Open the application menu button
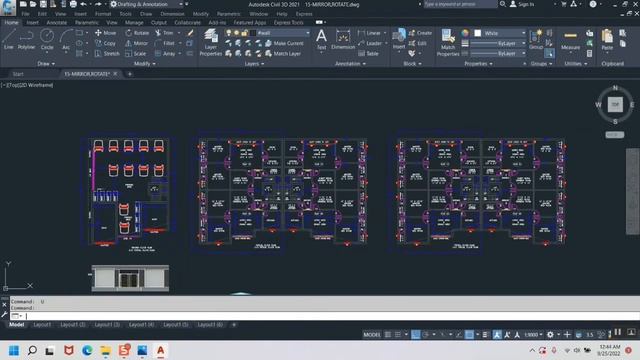Screen dimensions: 640x360 [8, 7]
